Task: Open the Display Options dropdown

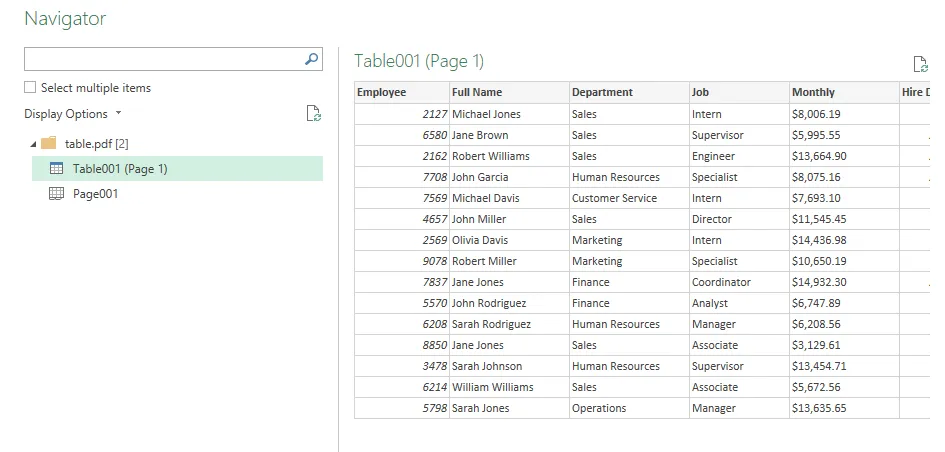Action: [73, 114]
